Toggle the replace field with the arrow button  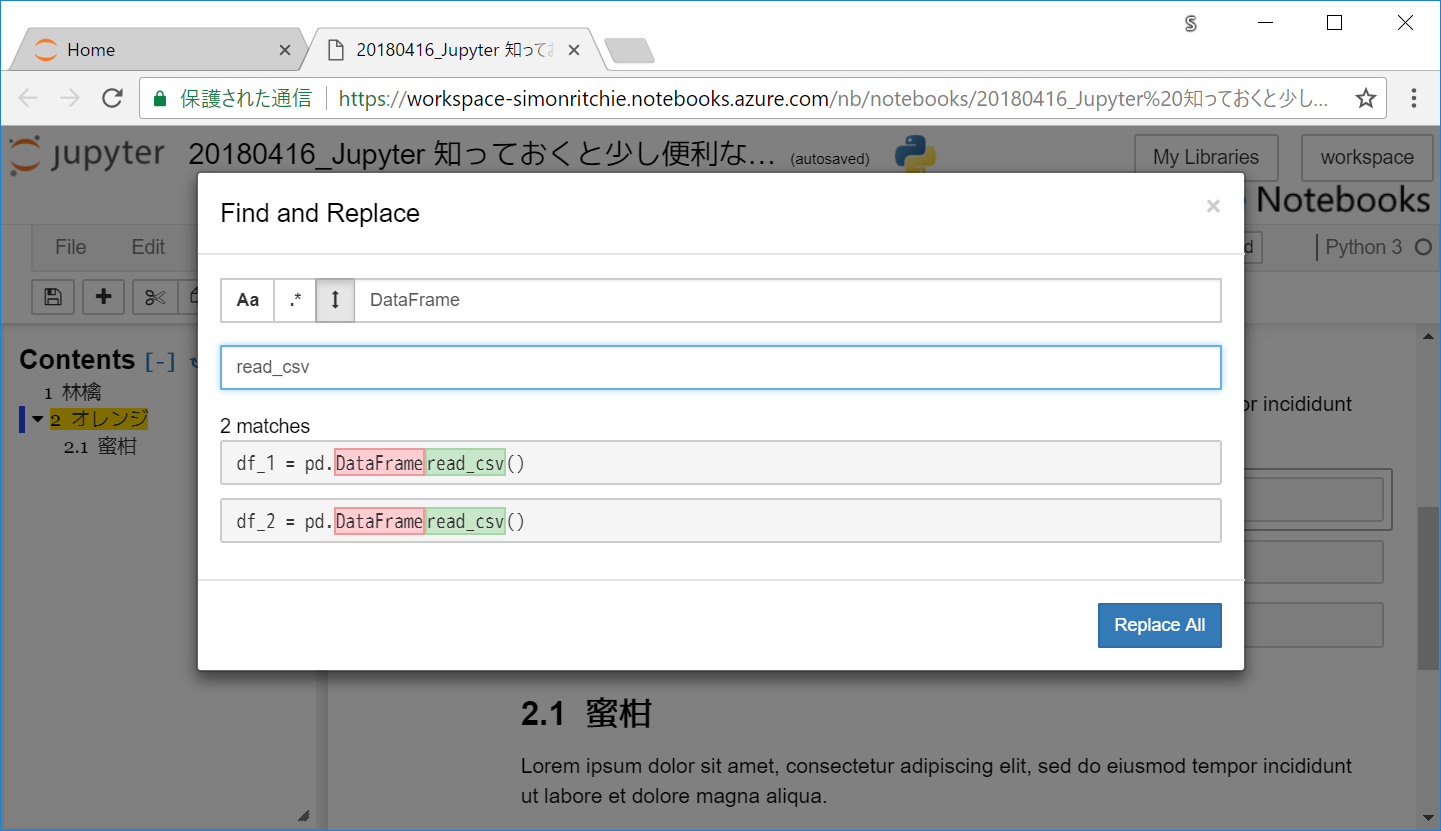pos(335,300)
